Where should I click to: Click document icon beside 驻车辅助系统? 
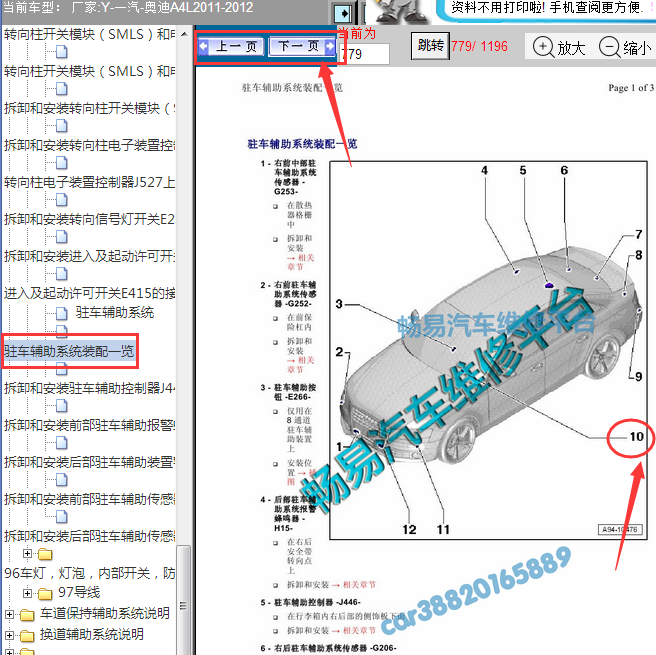click(x=62, y=313)
